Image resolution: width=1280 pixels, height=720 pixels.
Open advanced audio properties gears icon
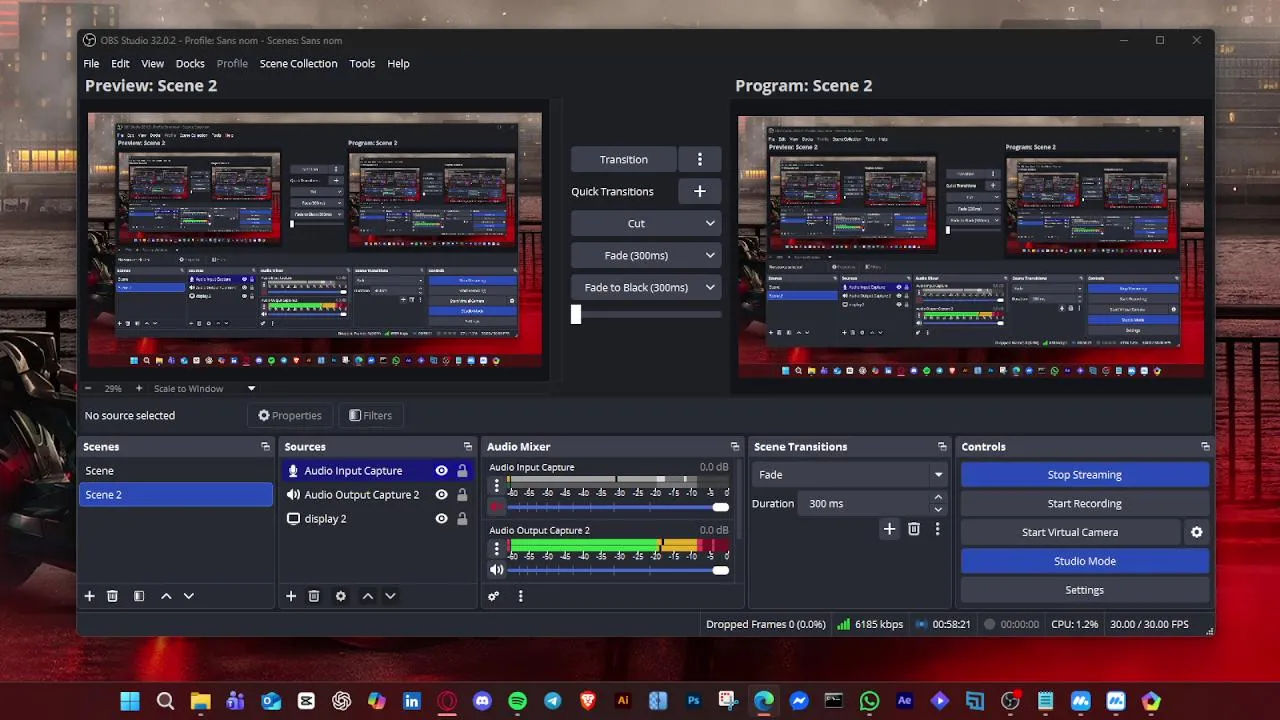pos(493,596)
